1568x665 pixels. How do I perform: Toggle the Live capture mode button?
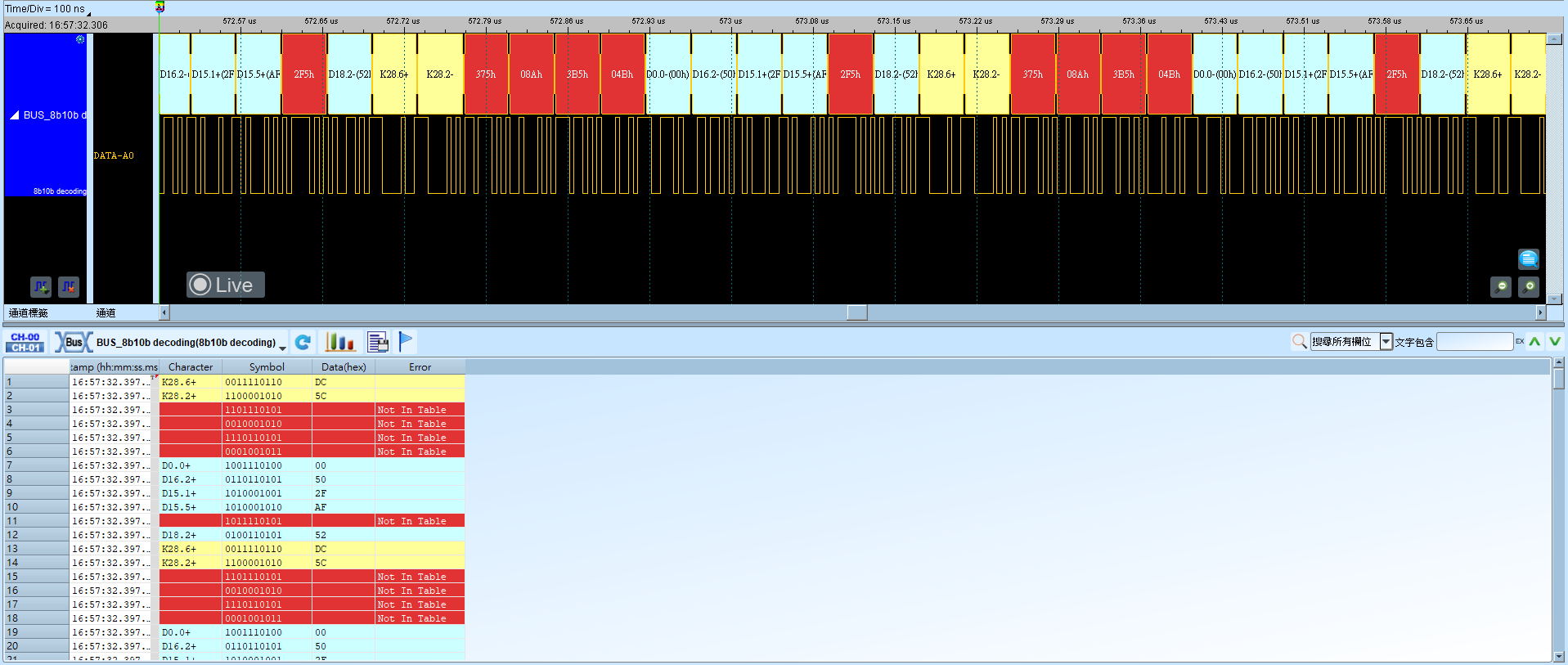tap(225, 285)
